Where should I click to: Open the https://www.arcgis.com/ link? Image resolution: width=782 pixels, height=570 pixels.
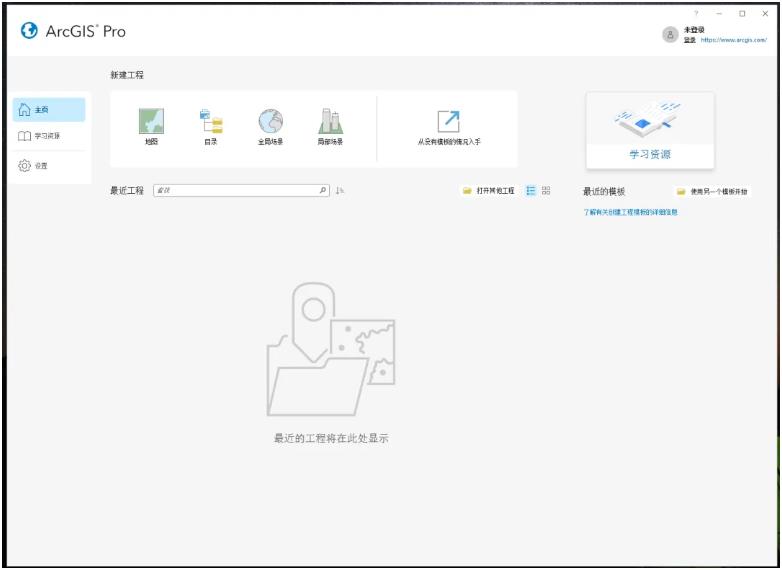point(734,40)
